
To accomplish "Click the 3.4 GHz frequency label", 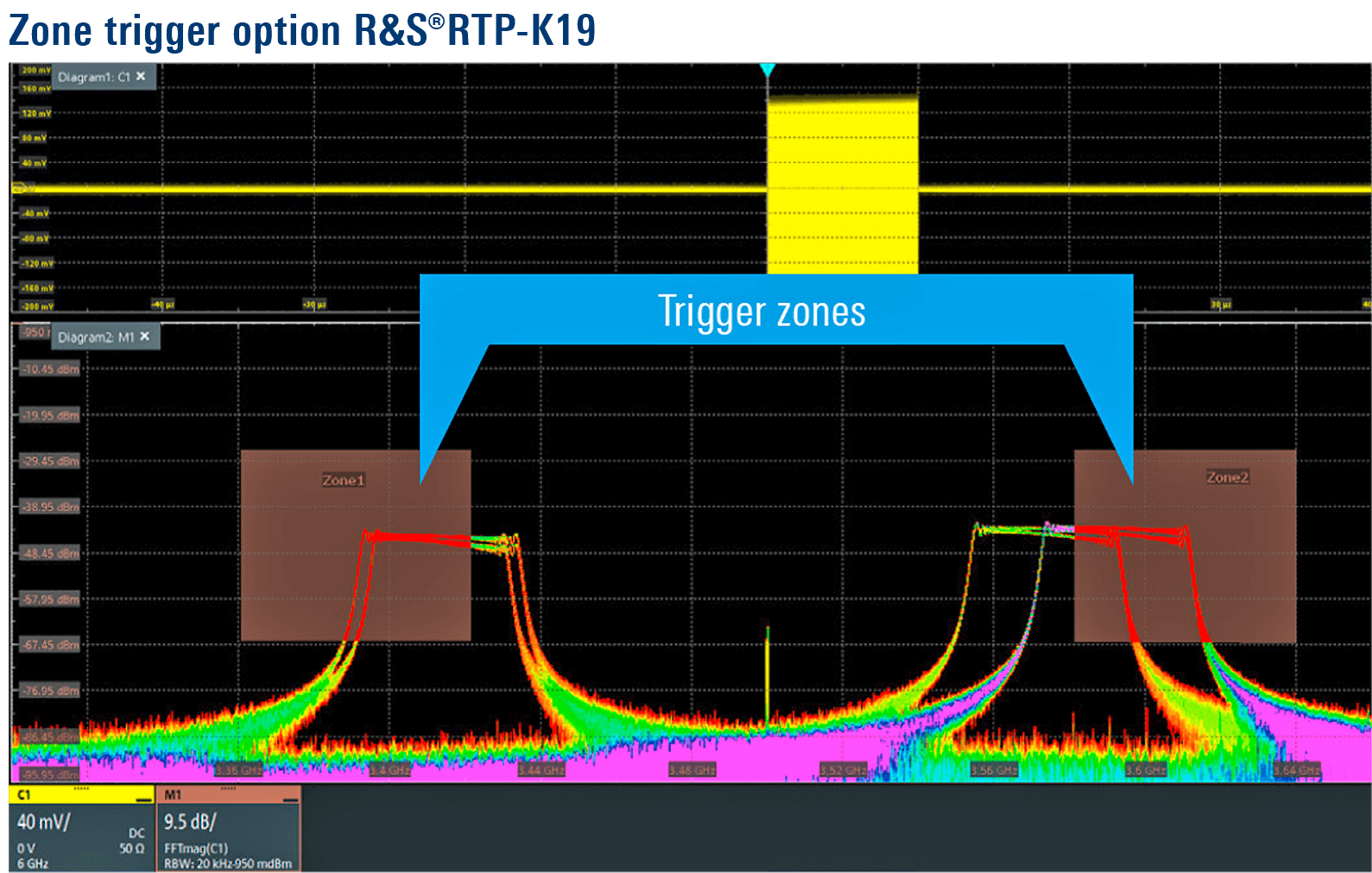I will point(390,770).
